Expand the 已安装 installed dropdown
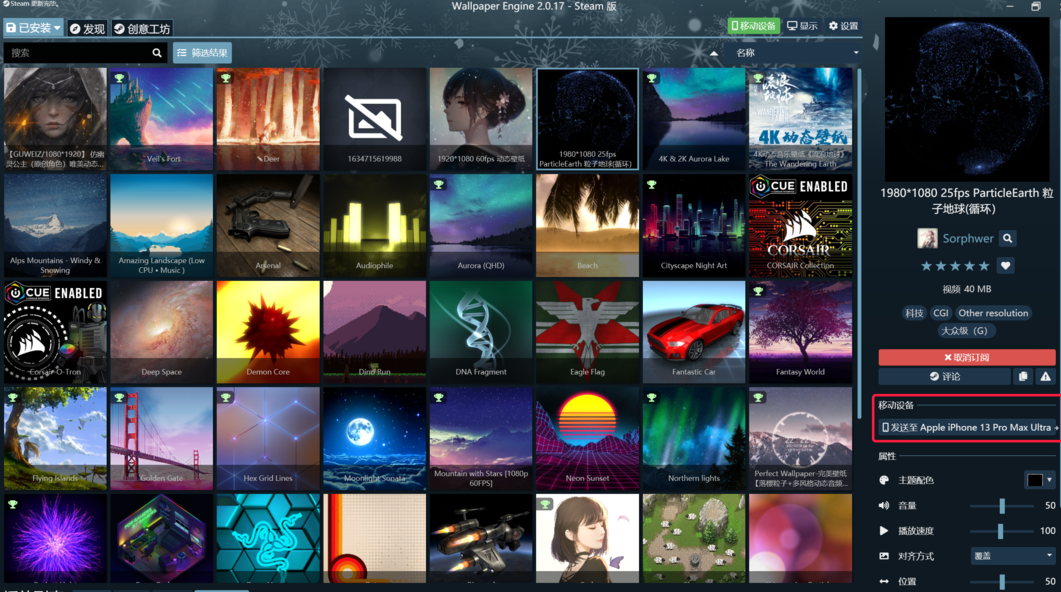The width and height of the screenshot is (1061, 592). (33, 28)
